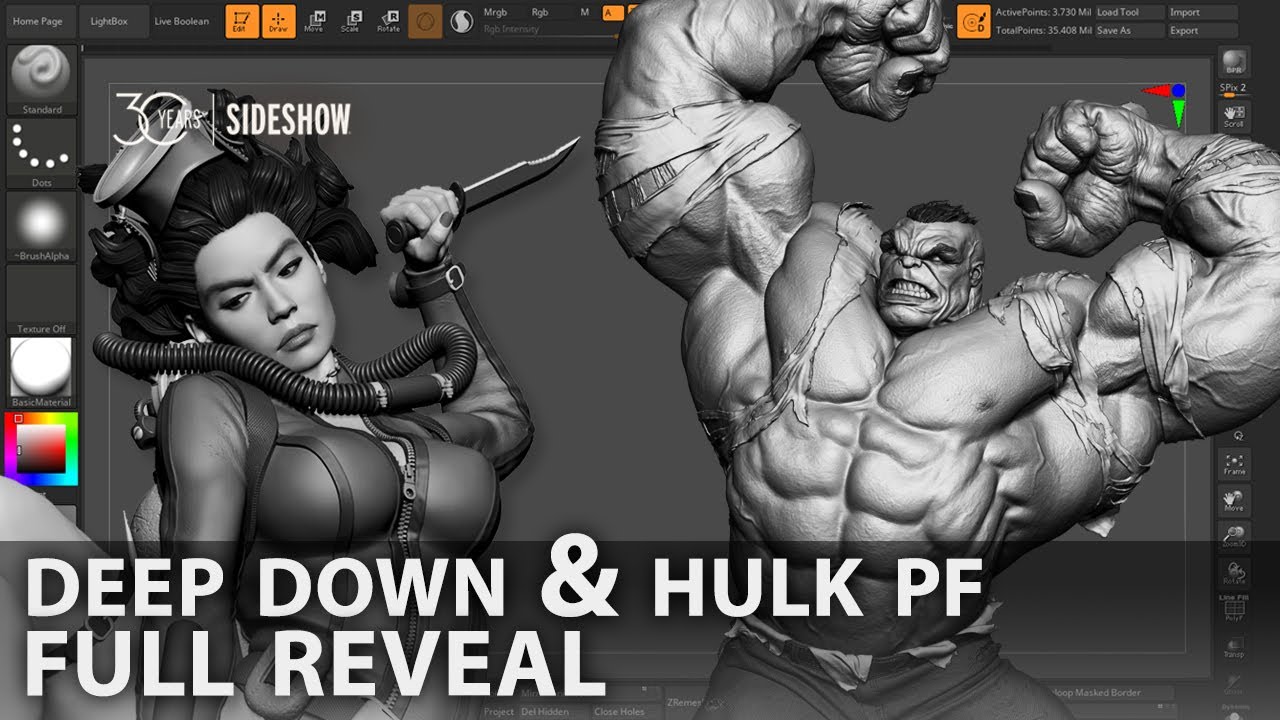The image size is (1280, 720).
Task: Adjust the SPix 2 slider
Action: point(1234,90)
